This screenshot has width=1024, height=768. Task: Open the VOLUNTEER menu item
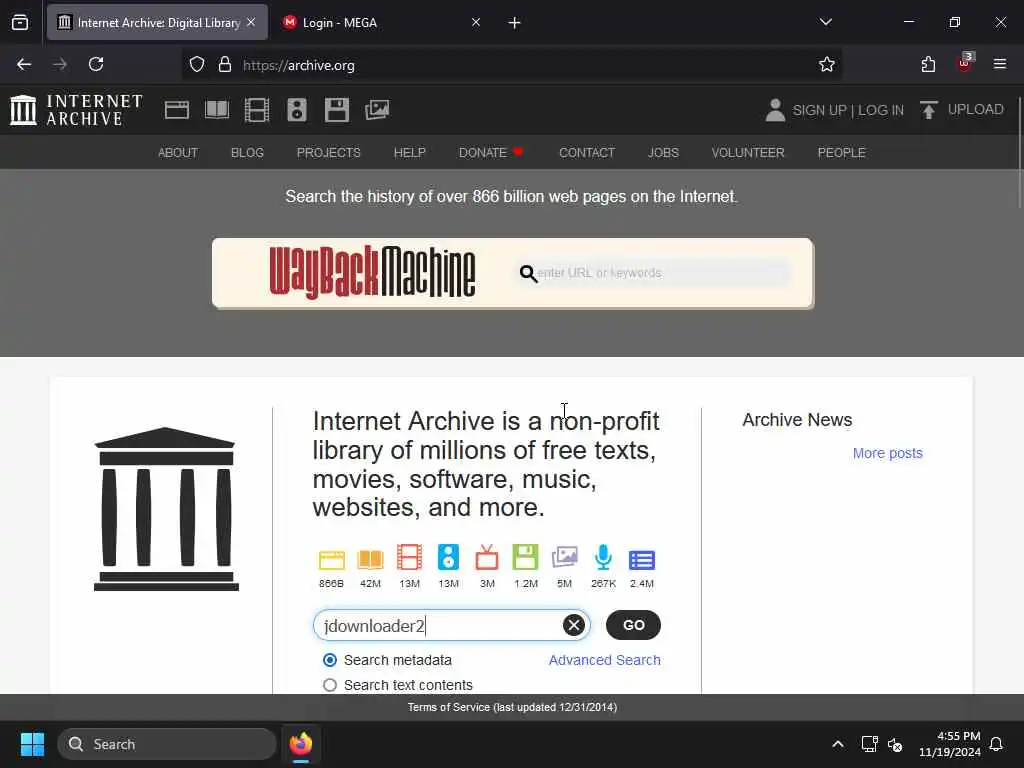coord(748,153)
